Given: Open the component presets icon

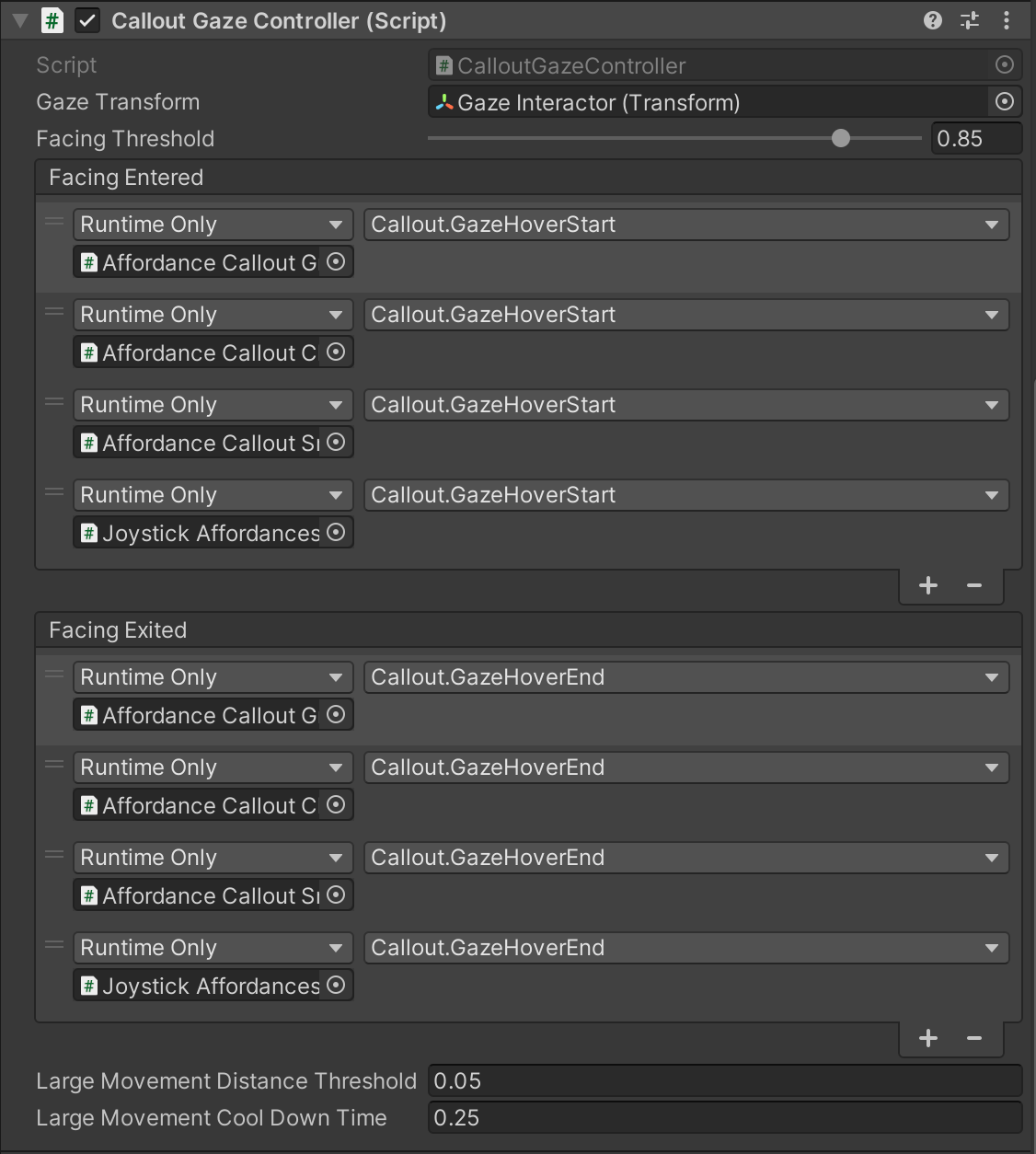Looking at the screenshot, I should coord(970,20).
